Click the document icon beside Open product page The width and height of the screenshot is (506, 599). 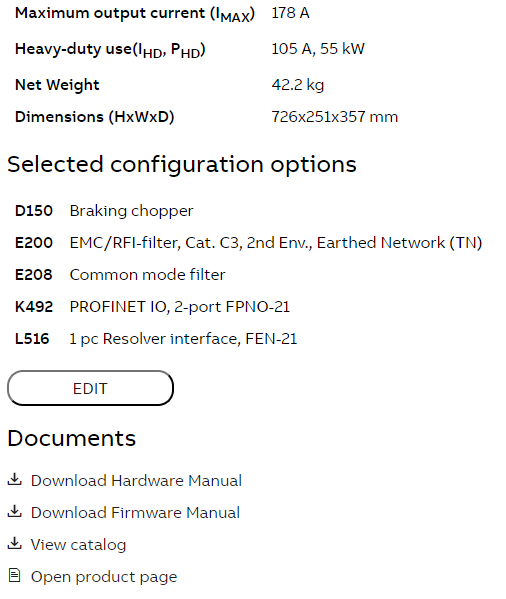click(15, 575)
